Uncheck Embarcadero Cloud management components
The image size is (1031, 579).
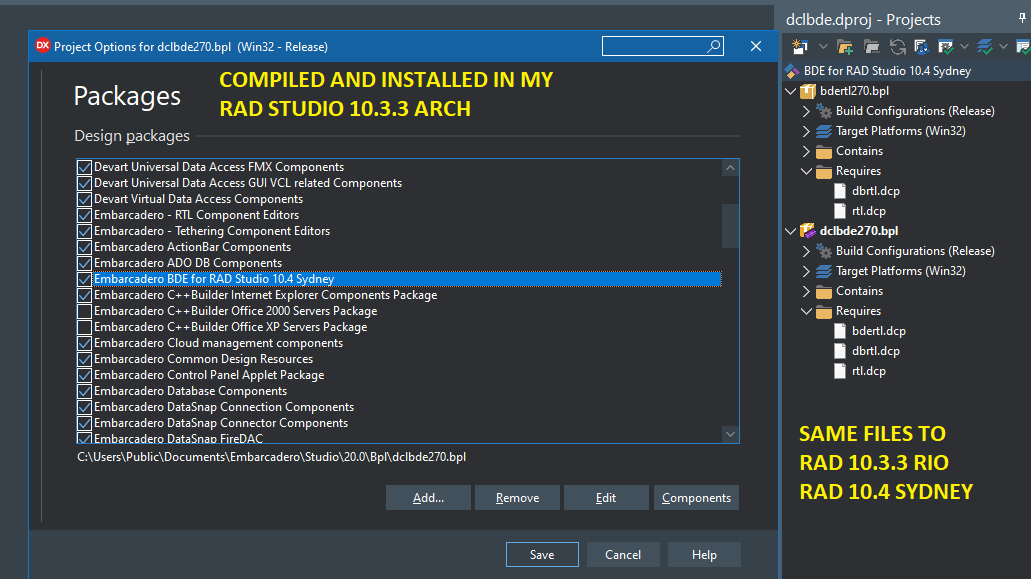tap(84, 343)
